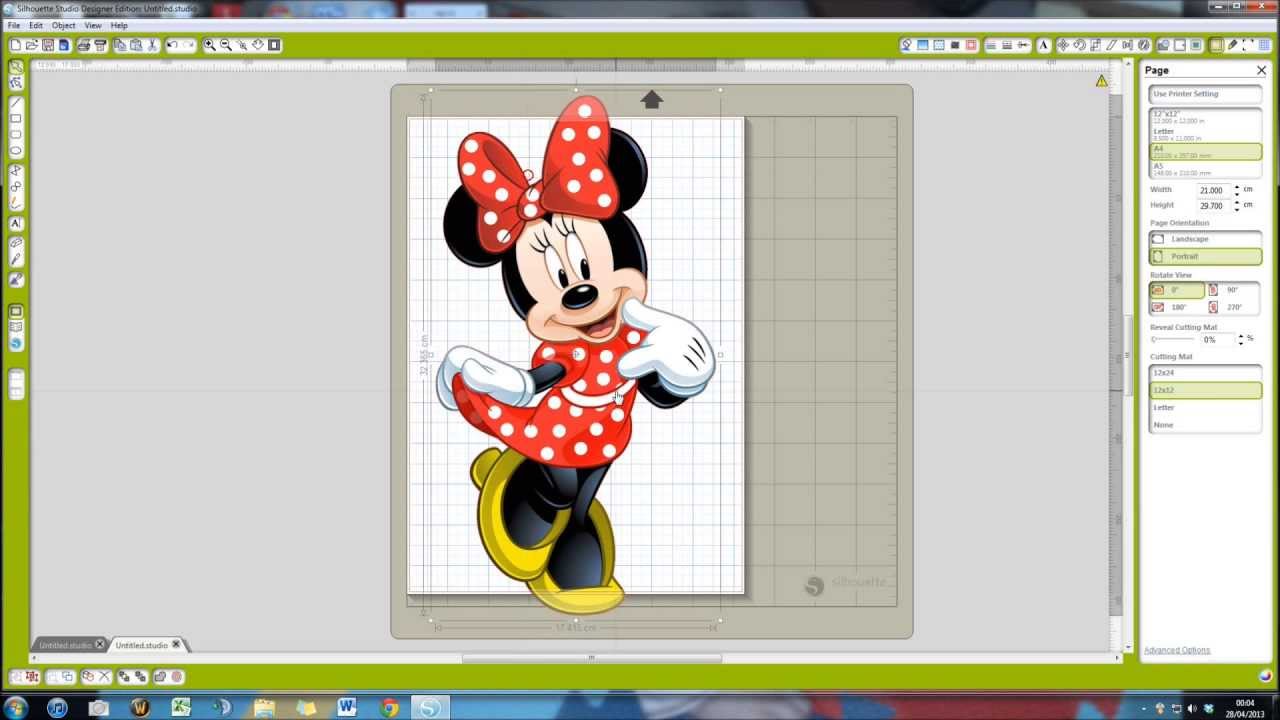1280x720 pixels.
Task: Open the View menu
Action: [x=93, y=25]
